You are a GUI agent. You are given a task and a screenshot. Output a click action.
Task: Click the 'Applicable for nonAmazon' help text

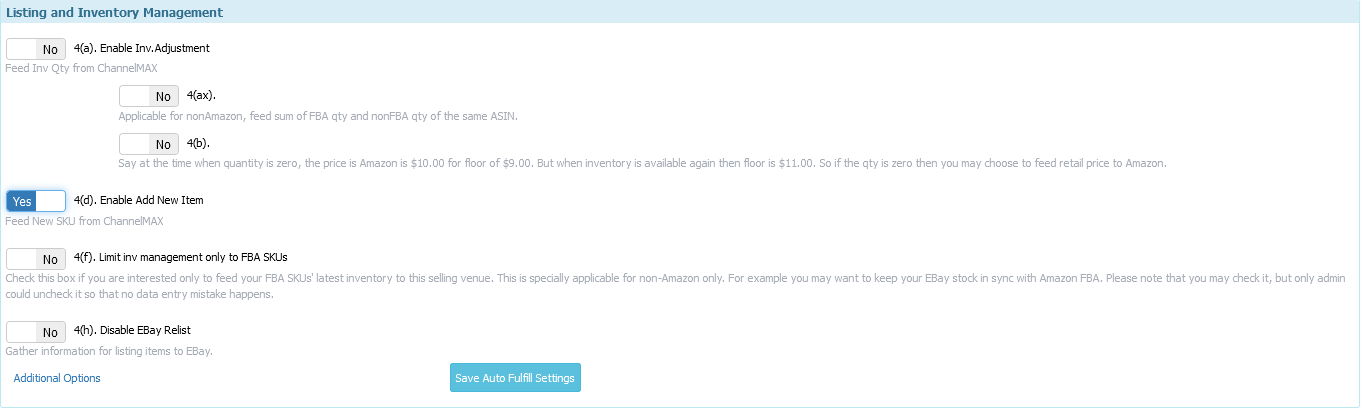[x=318, y=116]
